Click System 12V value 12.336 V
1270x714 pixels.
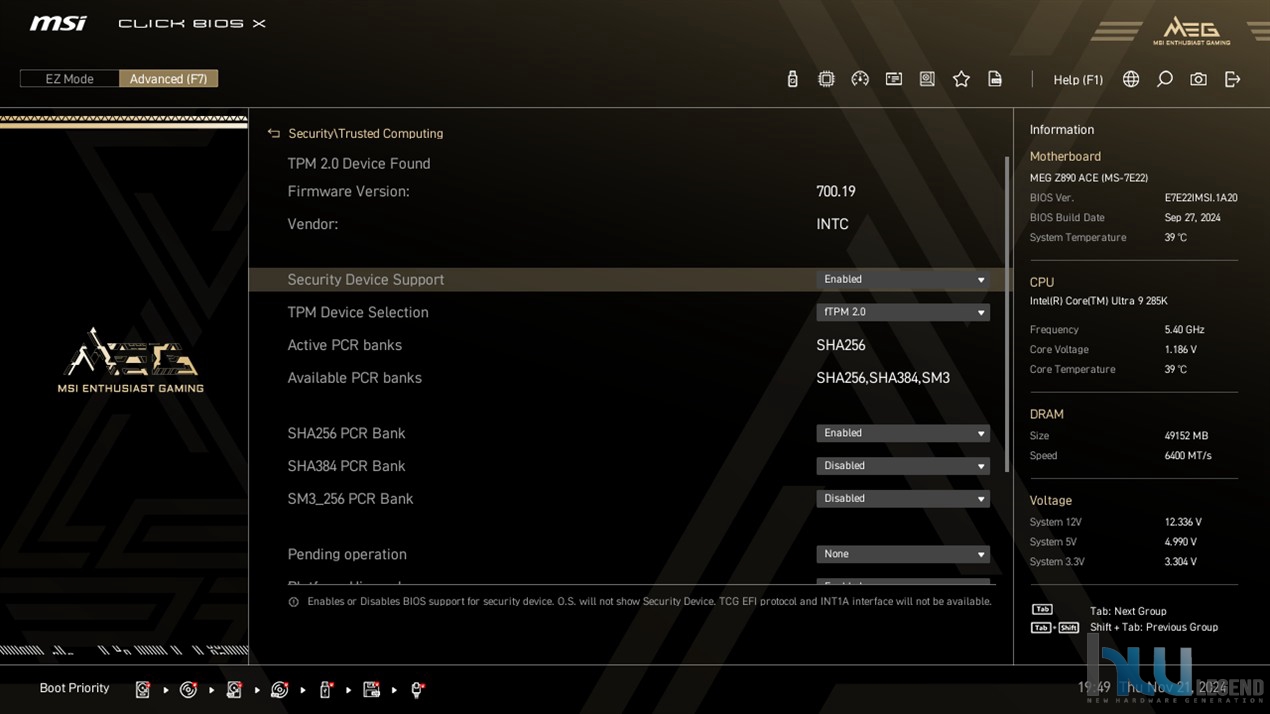[x=1183, y=522]
